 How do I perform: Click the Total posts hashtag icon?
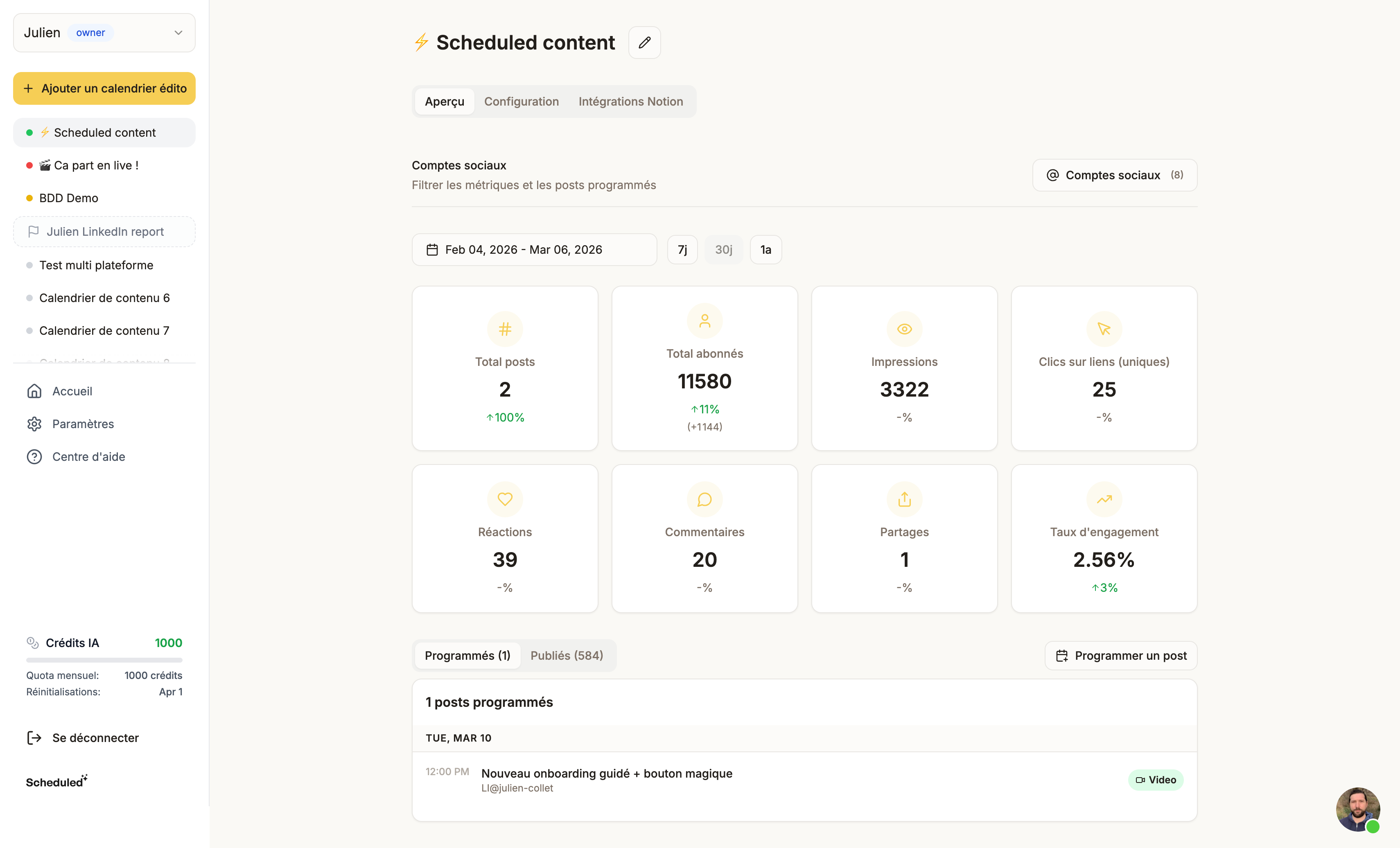coord(505,329)
